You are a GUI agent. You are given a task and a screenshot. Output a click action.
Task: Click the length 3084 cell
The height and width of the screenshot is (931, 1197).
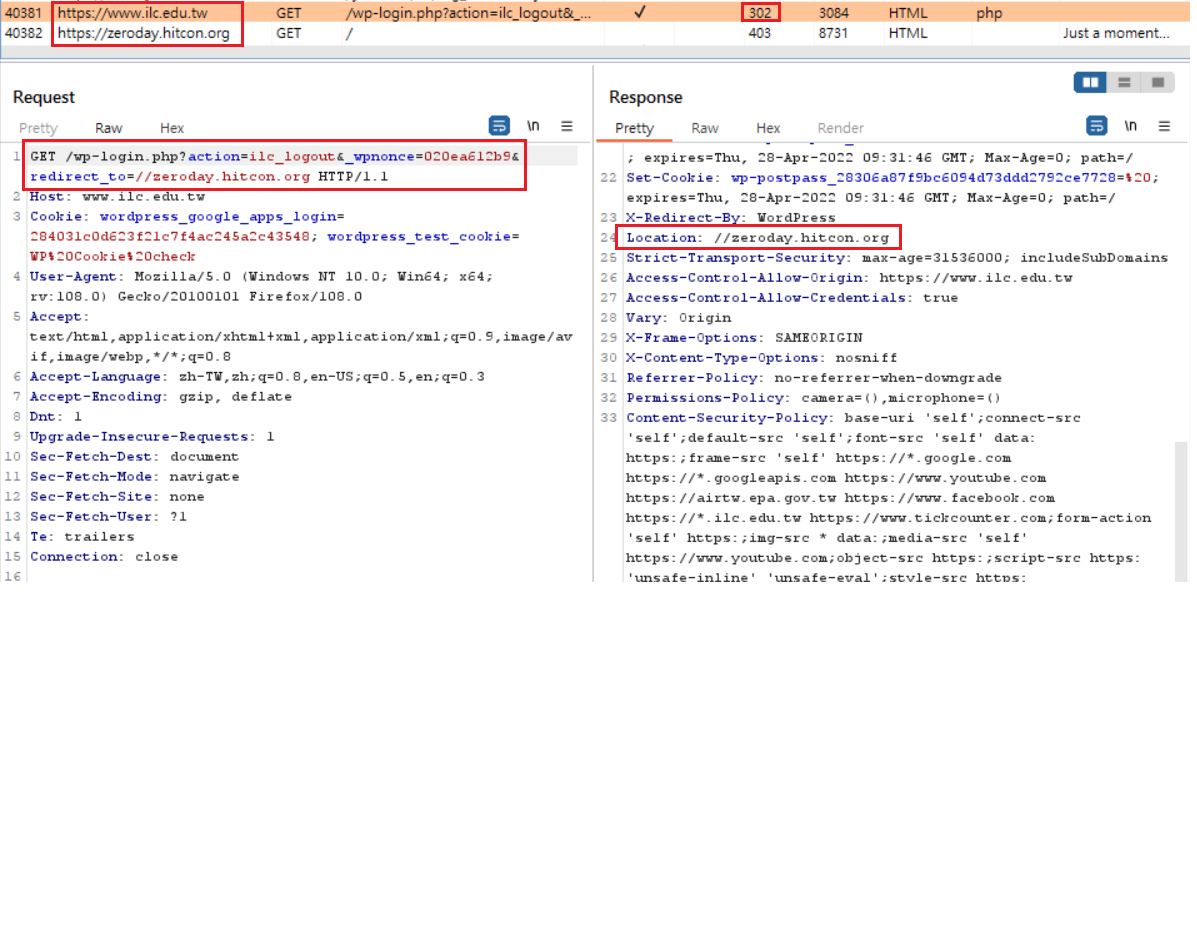coord(834,13)
